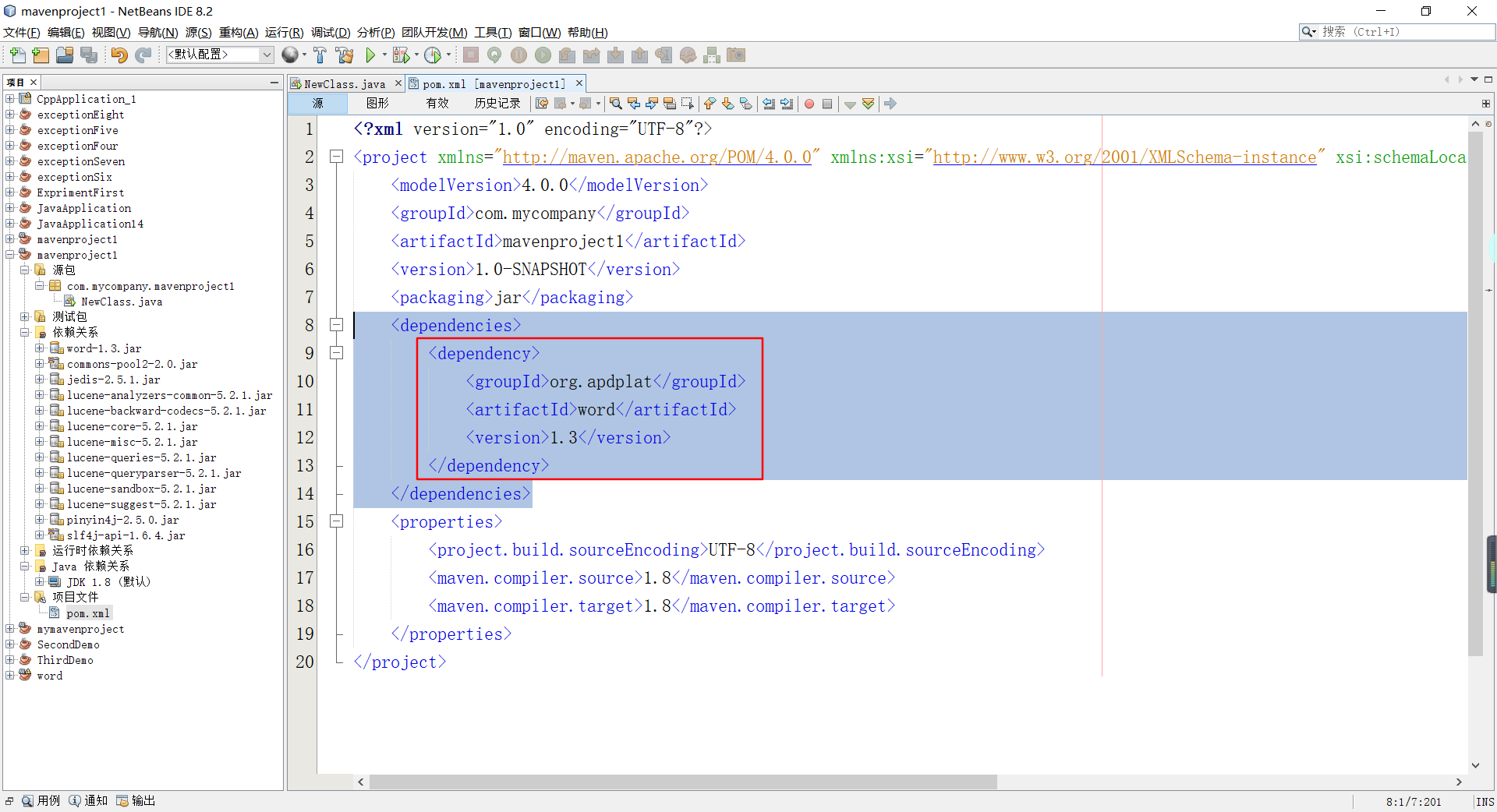This screenshot has width=1497, height=812.
Task: Select pom.xml in the project tree
Action: click(88, 613)
